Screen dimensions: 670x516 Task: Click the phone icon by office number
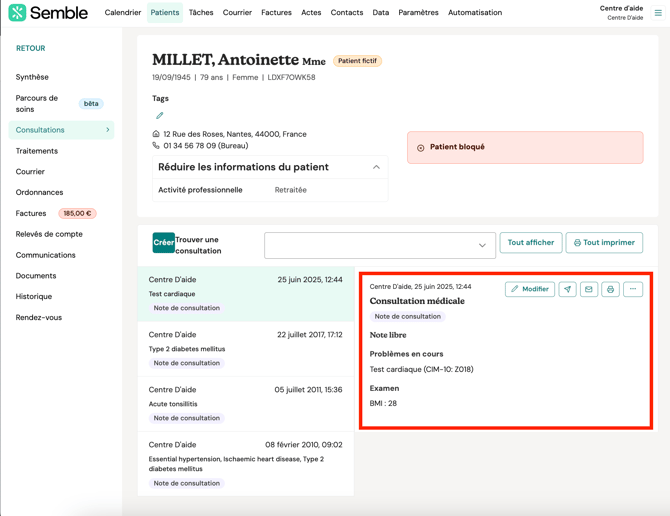point(156,146)
